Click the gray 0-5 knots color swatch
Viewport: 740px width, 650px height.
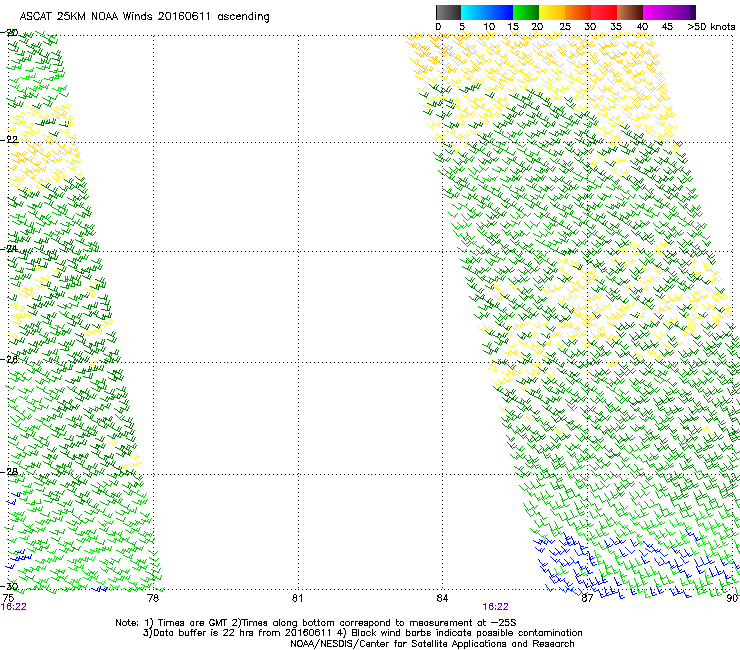pyautogui.click(x=448, y=12)
